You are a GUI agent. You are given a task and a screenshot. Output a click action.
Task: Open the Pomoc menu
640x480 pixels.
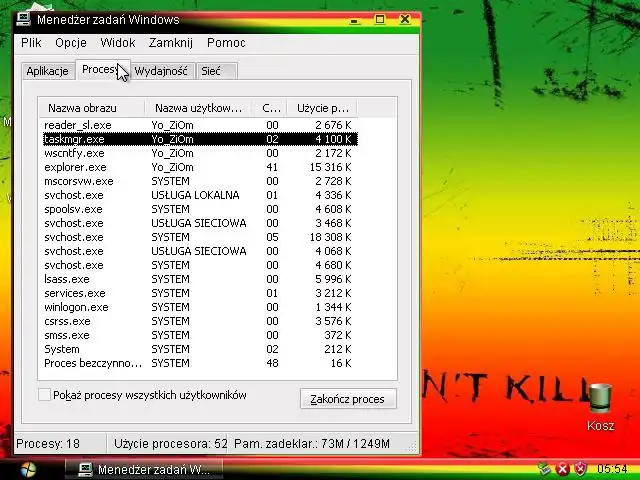(226, 42)
